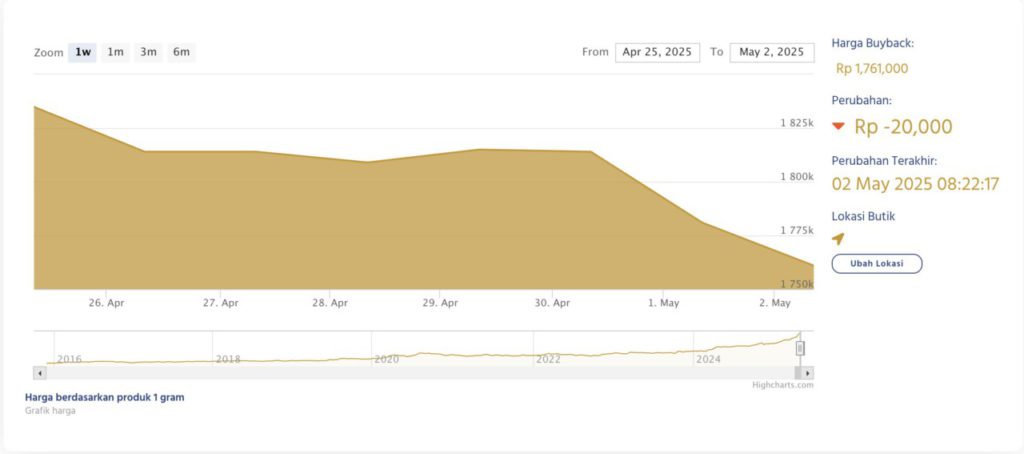Click the Rp 1,761,000 buyback price
The height and width of the screenshot is (454, 1024).
(x=872, y=69)
